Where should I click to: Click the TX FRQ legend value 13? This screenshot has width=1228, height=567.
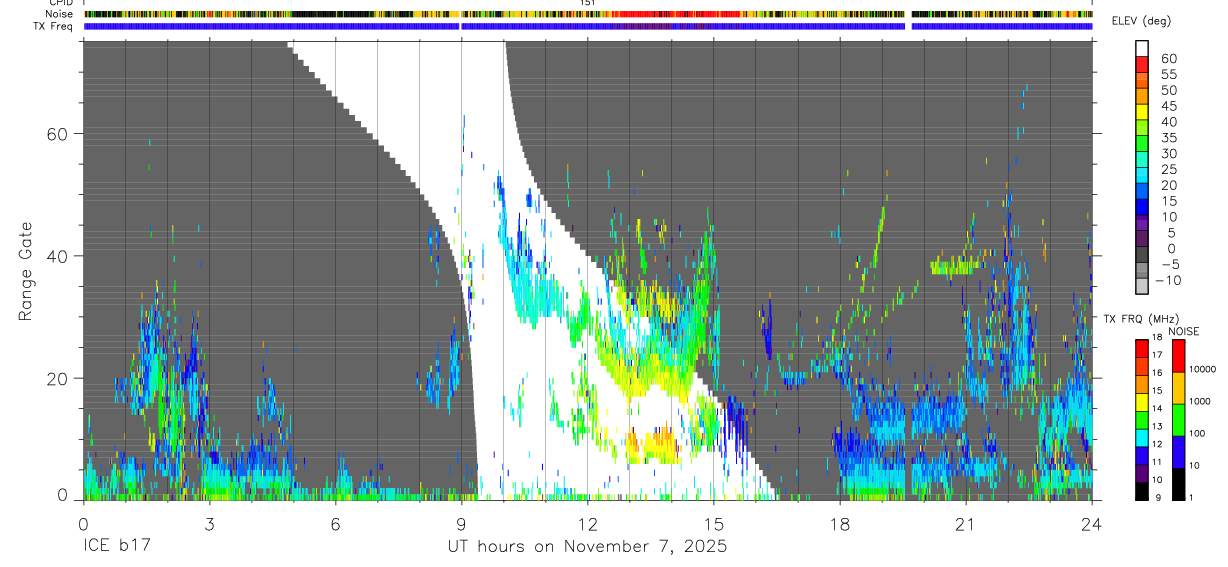point(1158,426)
